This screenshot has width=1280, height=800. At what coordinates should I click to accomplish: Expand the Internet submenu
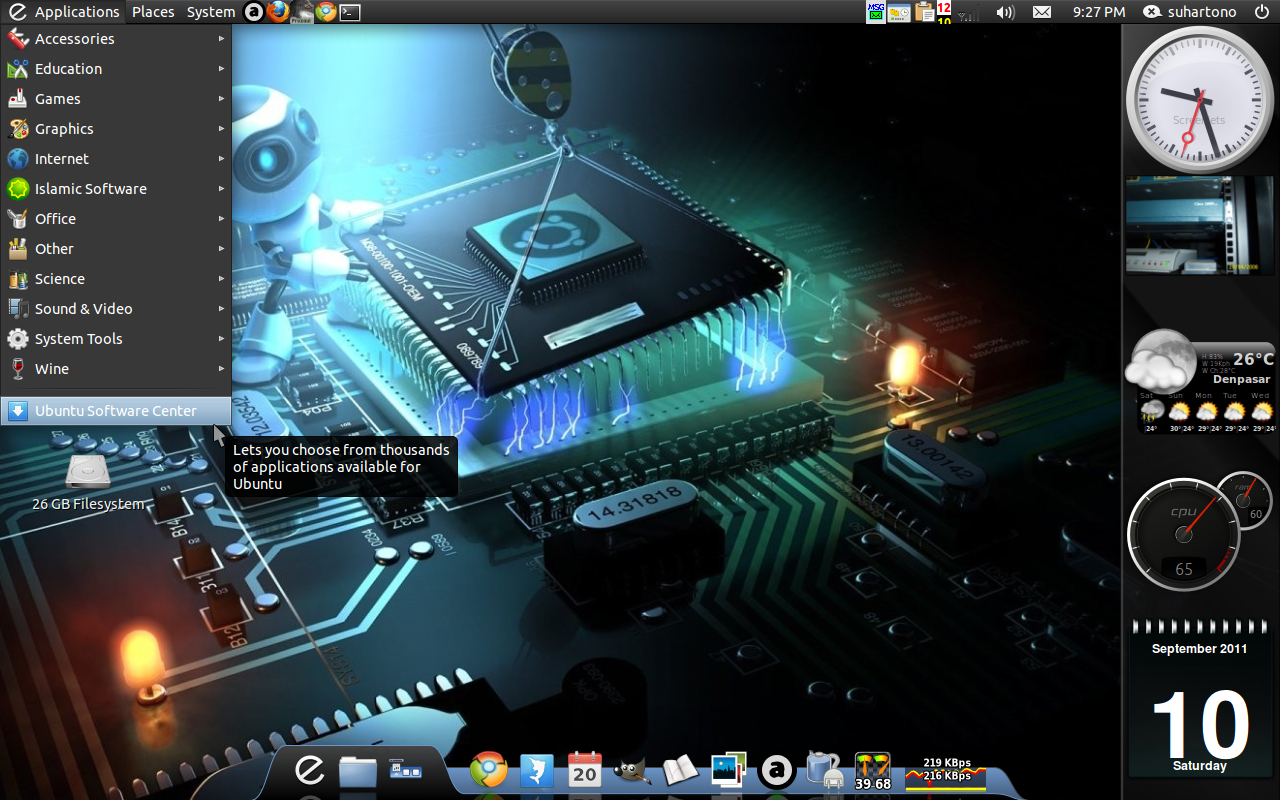pyautogui.click(x=116, y=159)
